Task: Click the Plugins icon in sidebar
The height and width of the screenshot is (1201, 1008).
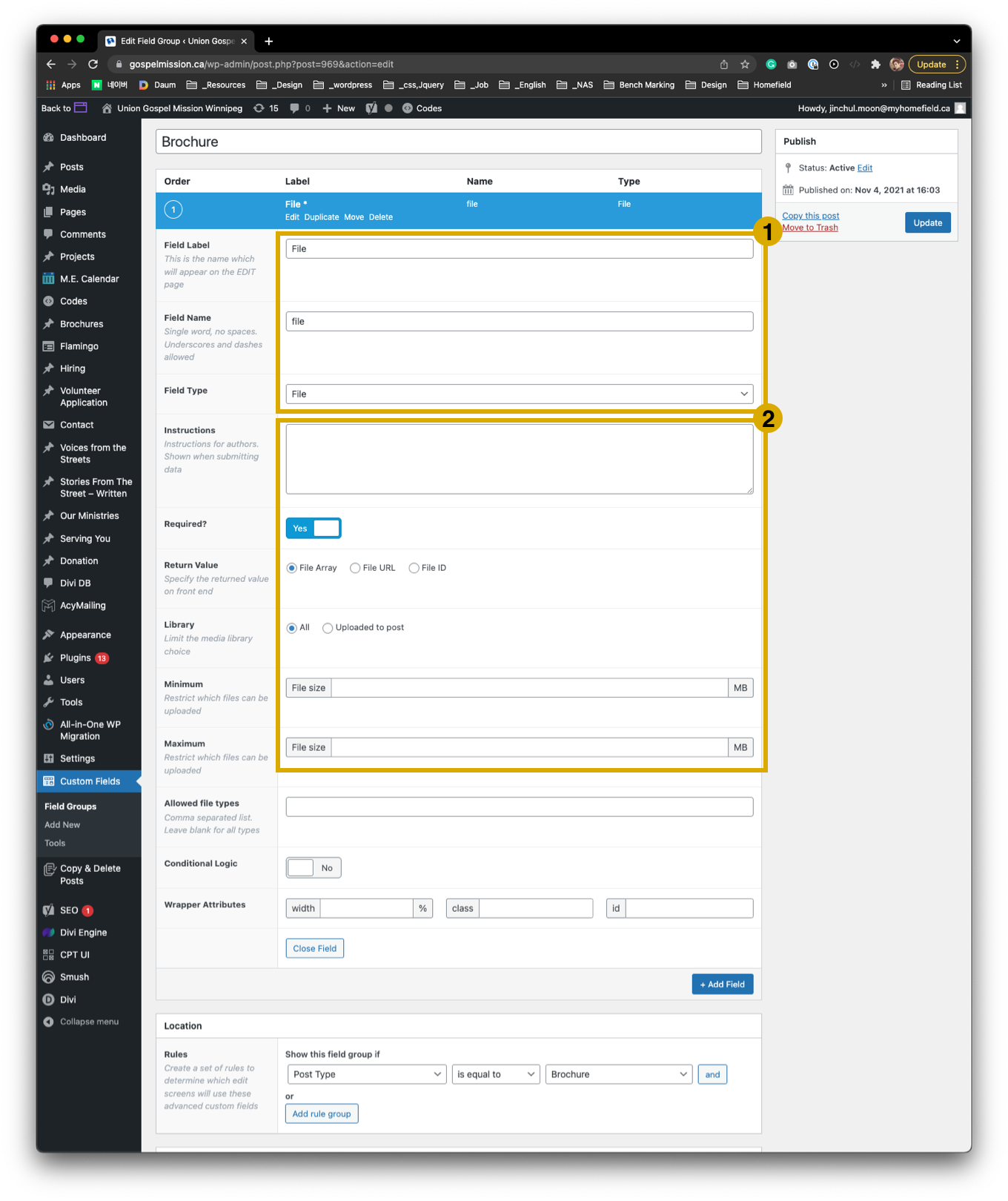Action: (49, 658)
